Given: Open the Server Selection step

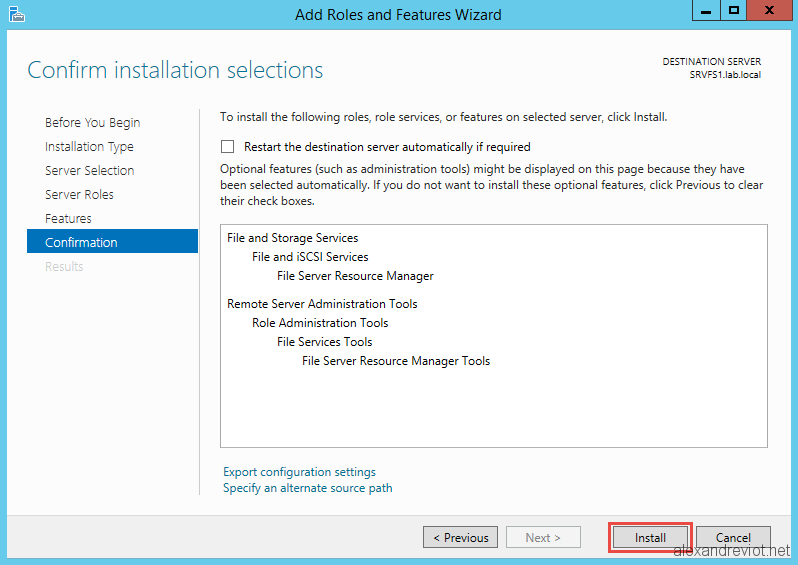Looking at the screenshot, I should pos(90,171).
